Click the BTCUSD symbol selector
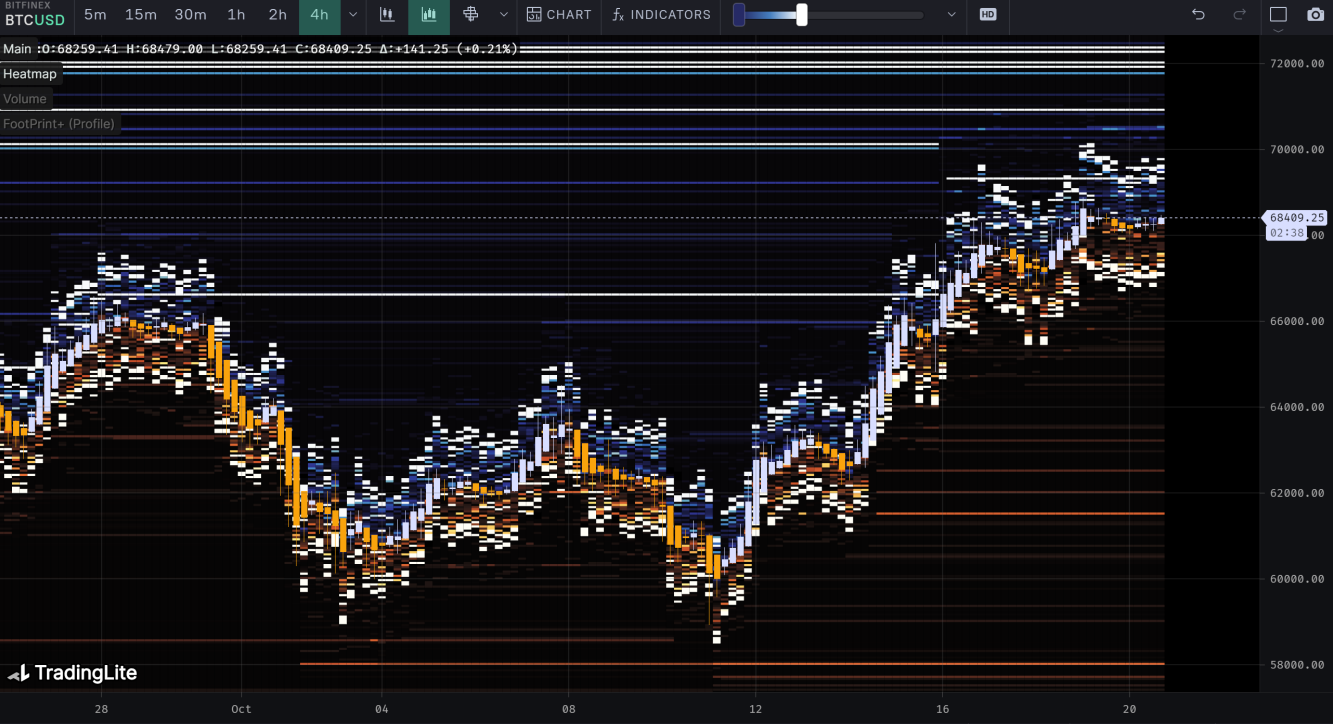1333x724 pixels. point(35,20)
